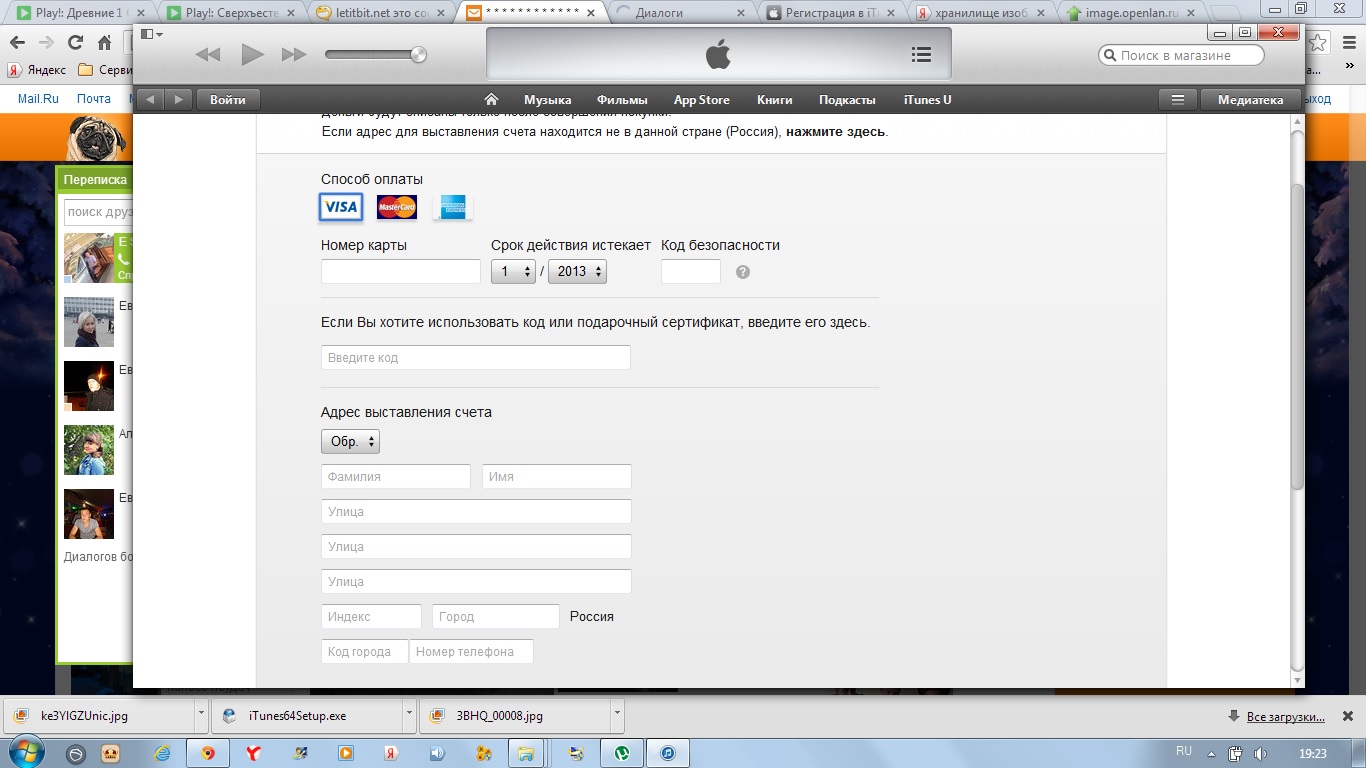
Task: Switch RU language indicator in tray
Action: 1184,750
